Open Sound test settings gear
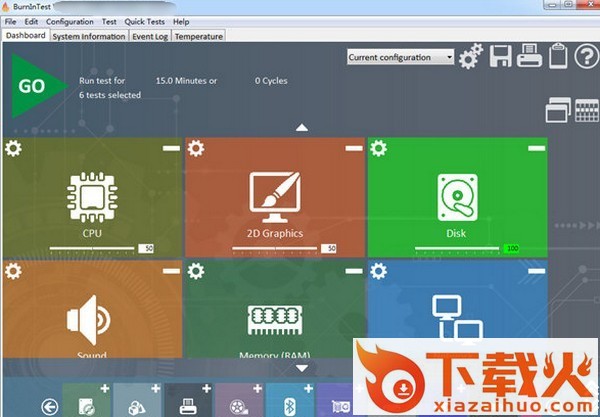The width and height of the screenshot is (600, 417). pyautogui.click(x=13, y=271)
